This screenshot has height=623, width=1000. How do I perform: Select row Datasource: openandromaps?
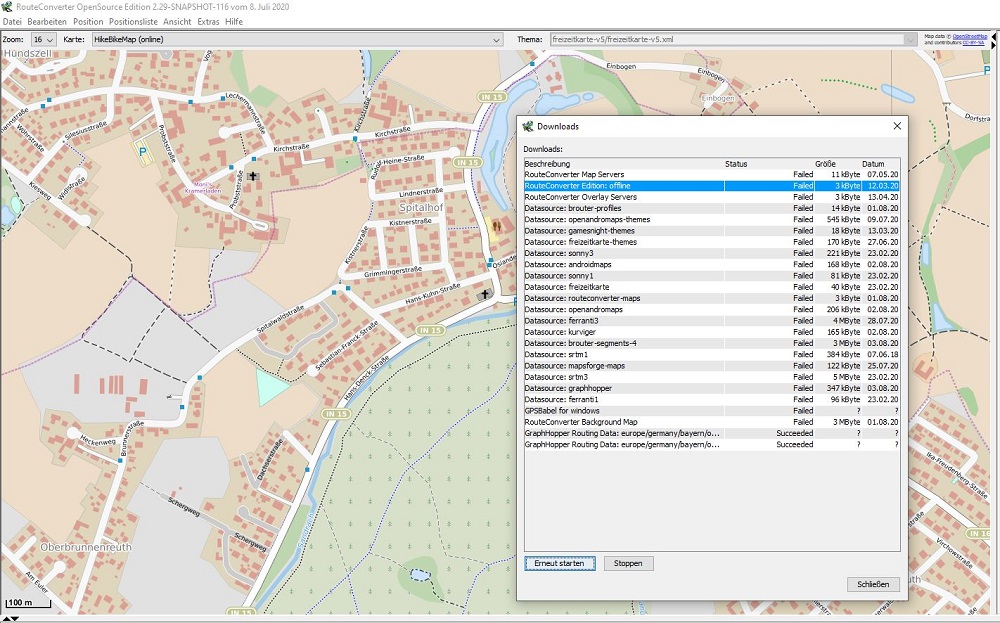click(712, 310)
